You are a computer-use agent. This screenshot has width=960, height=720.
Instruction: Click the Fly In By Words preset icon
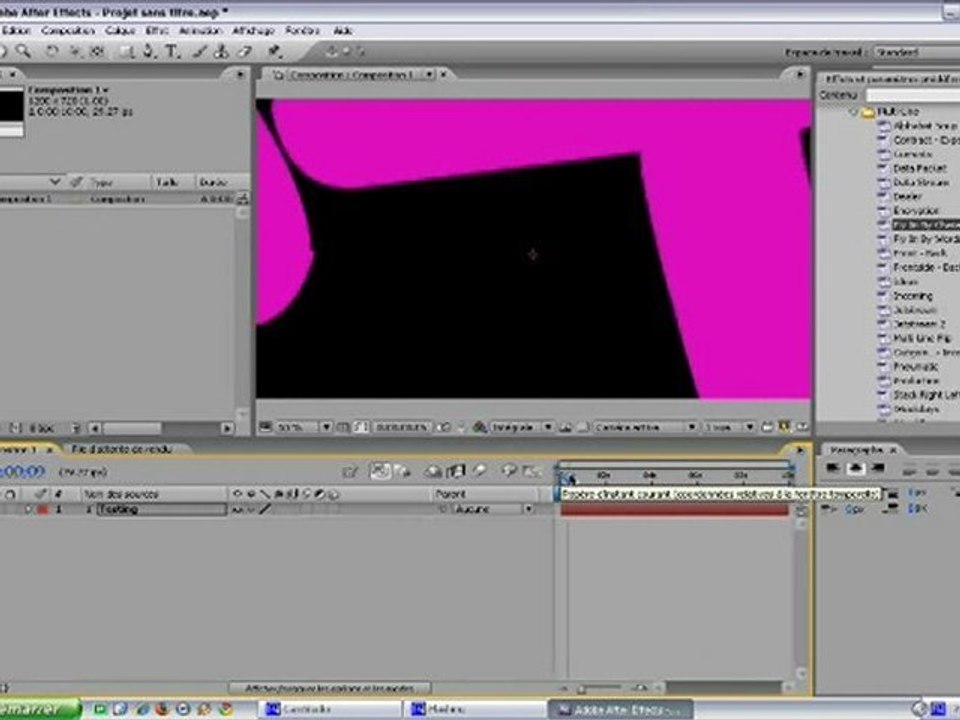(883, 239)
